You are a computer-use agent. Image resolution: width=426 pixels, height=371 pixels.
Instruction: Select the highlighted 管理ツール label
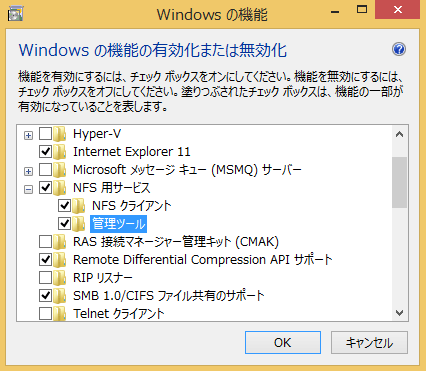tap(119, 224)
